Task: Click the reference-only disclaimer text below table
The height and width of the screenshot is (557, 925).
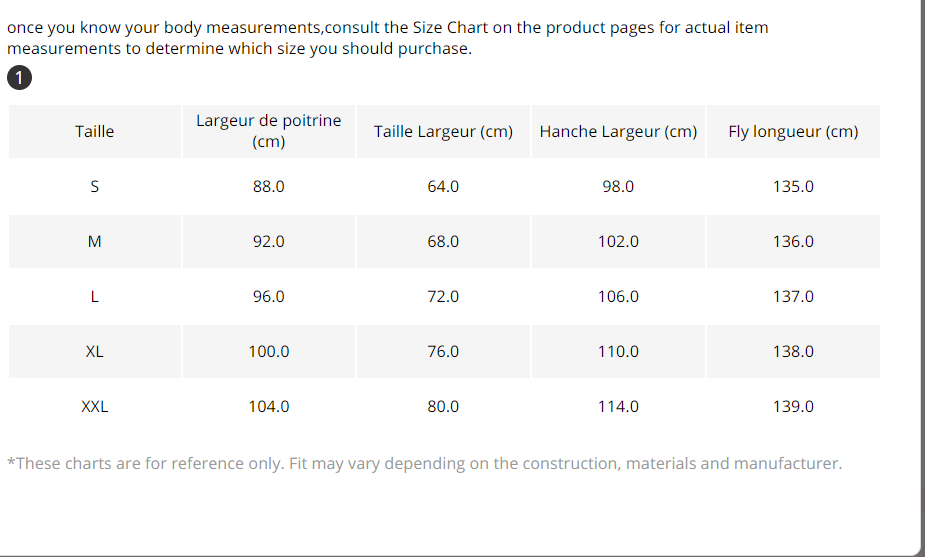Action: pos(424,463)
